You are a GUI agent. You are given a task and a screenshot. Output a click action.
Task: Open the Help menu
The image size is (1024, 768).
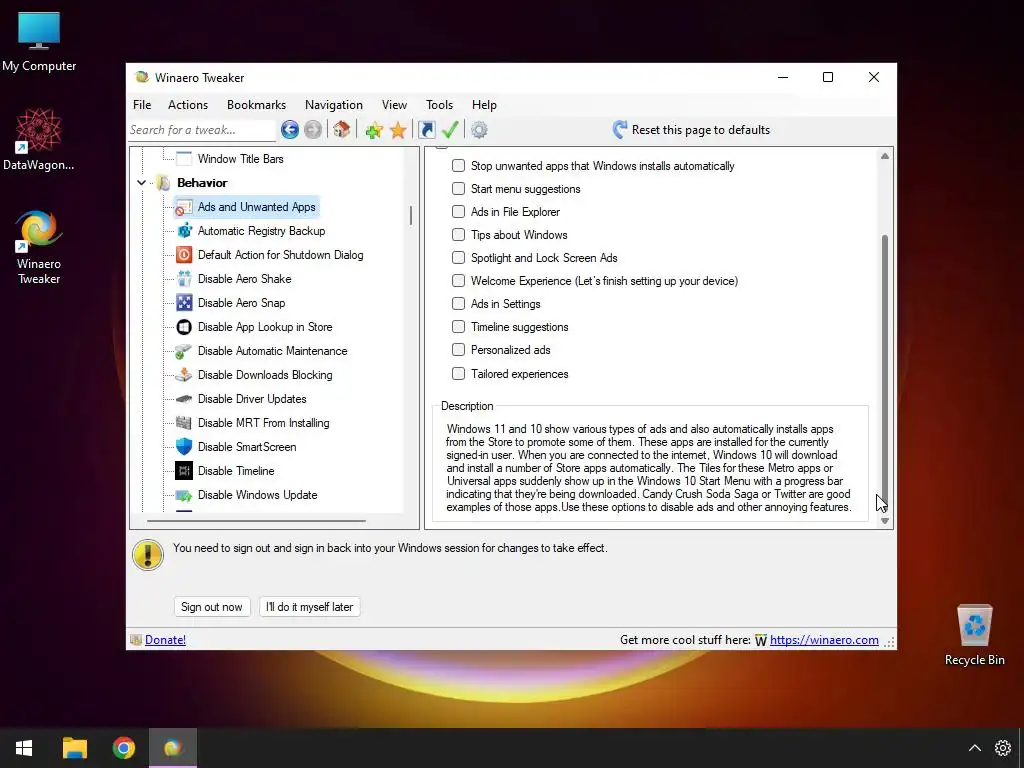484,104
